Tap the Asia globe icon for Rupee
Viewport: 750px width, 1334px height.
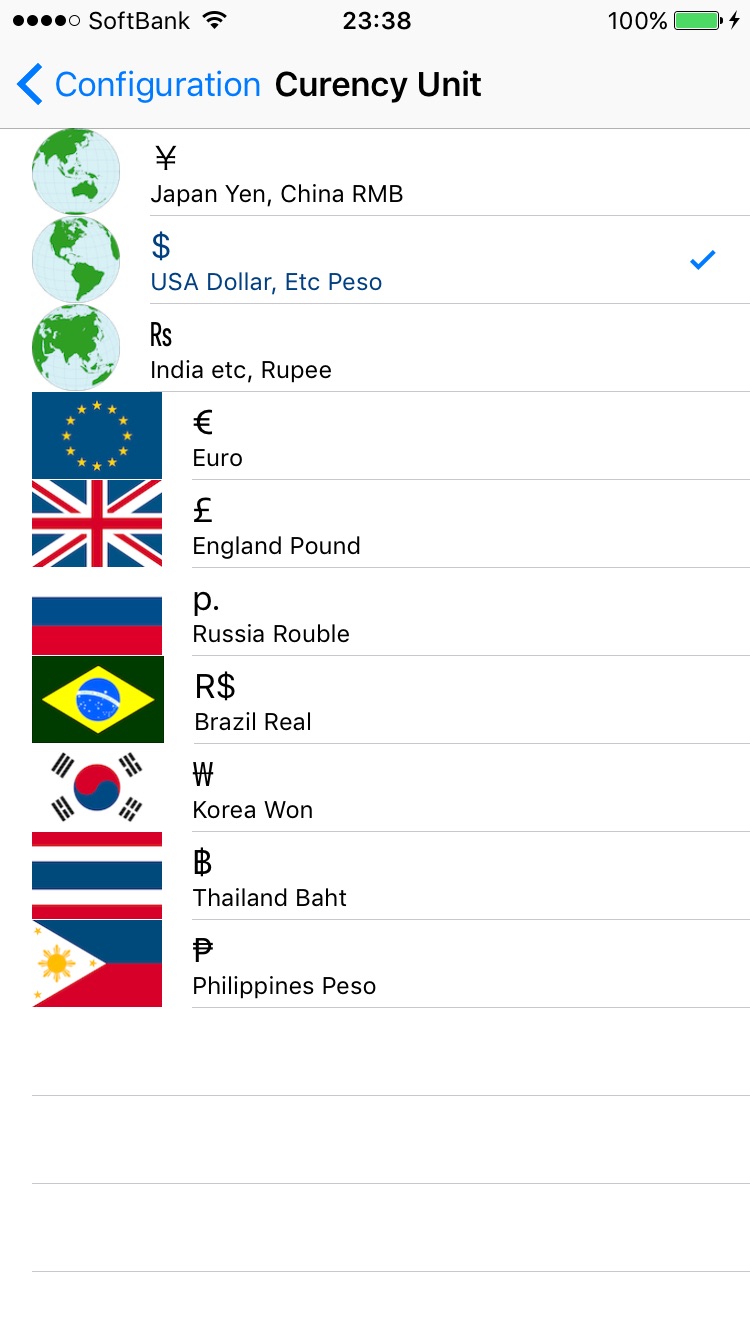click(76, 347)
